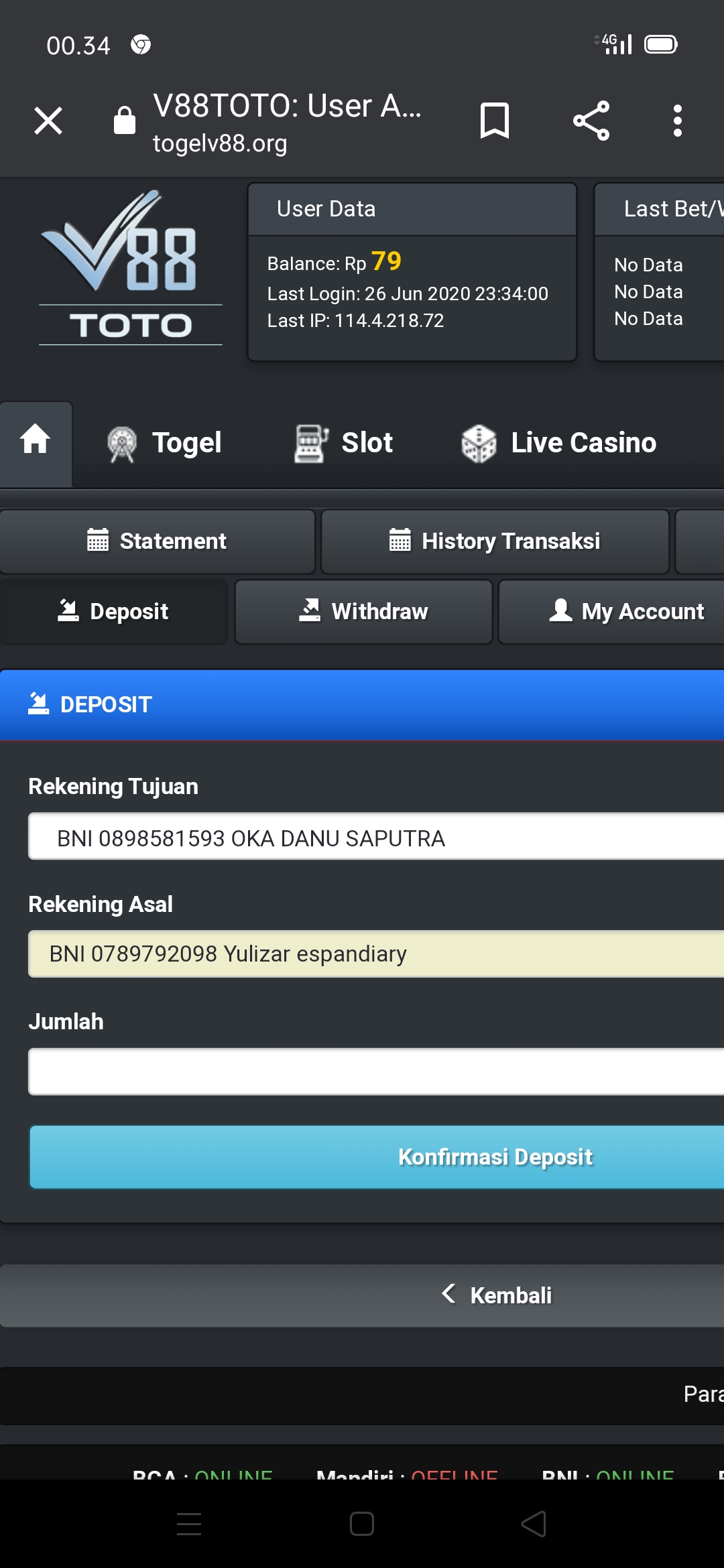Select the Deposit menu button
This screenshot has width=724, height=1568.
[x=113, y=612]
